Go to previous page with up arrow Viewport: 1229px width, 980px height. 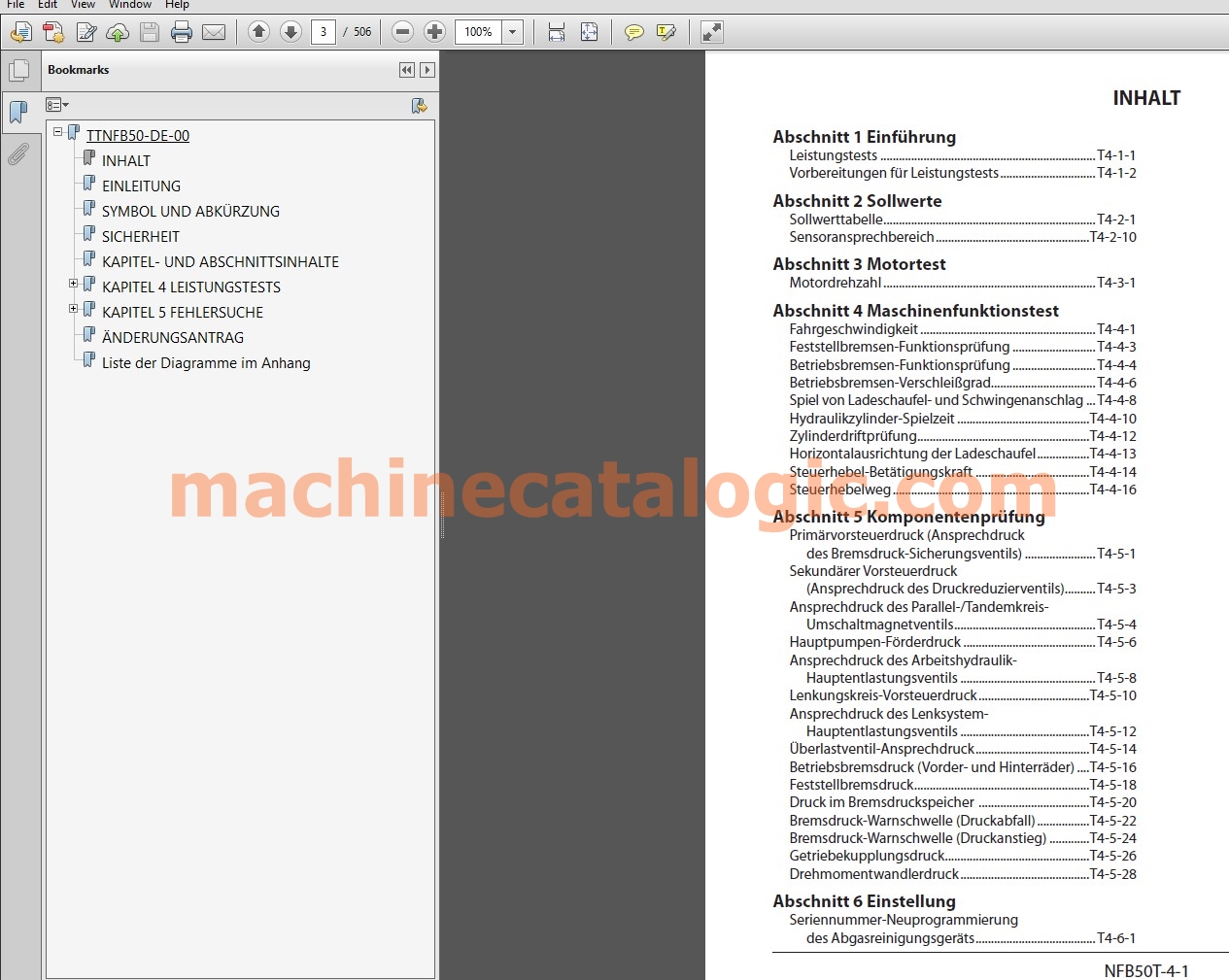point(258,32)
